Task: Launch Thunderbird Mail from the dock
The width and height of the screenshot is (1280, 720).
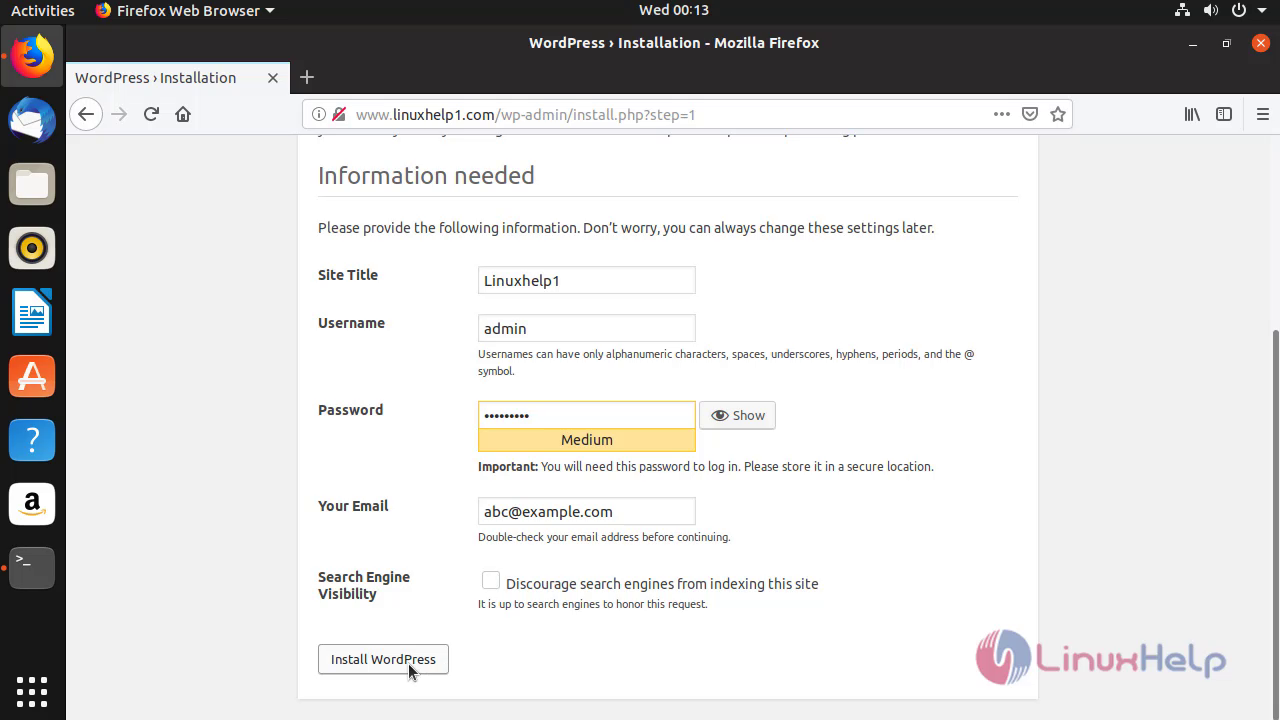Action: click(32, 120)
